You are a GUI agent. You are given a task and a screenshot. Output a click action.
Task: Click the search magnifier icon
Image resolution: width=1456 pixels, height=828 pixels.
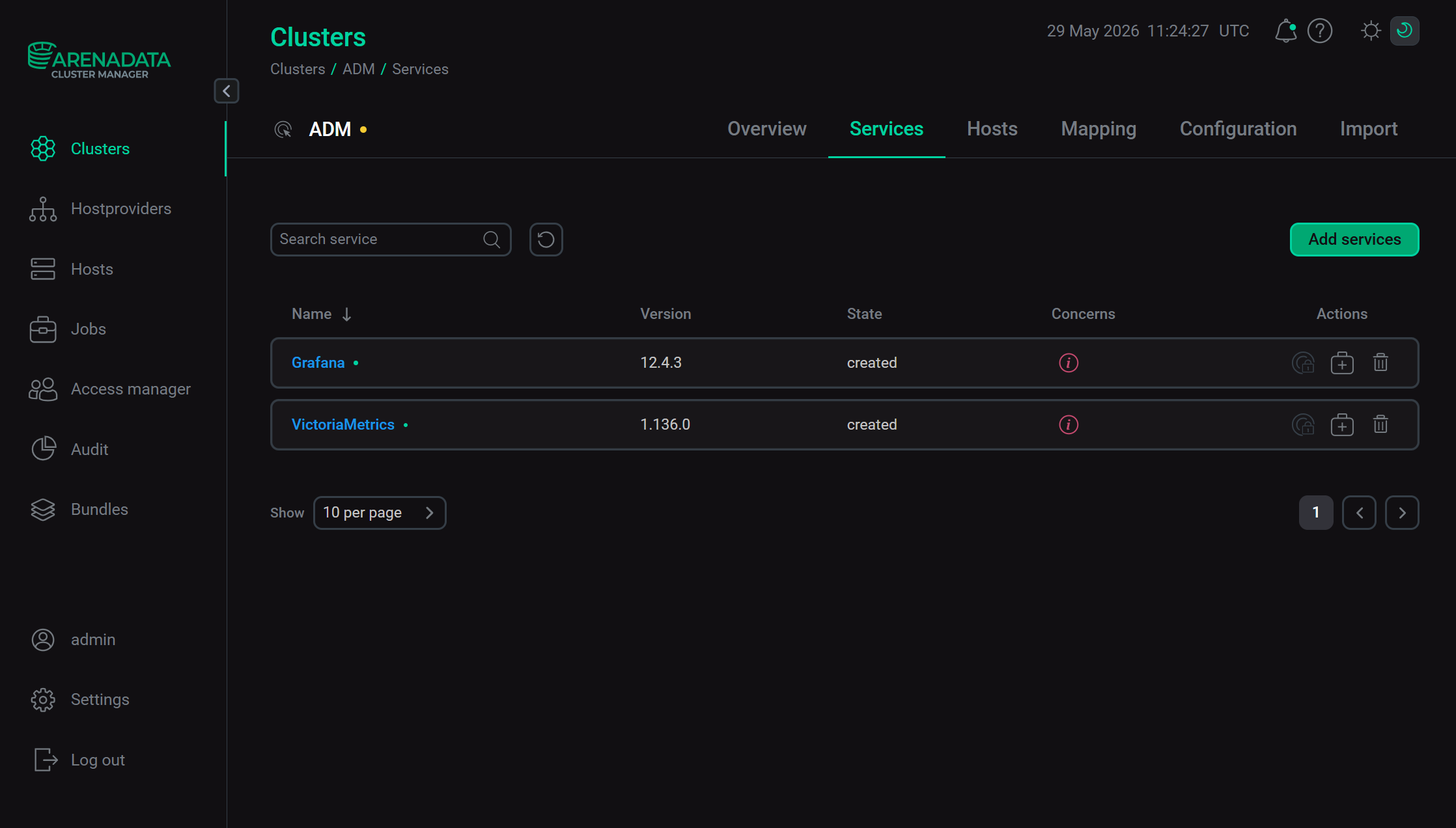[x=492, y=240]
